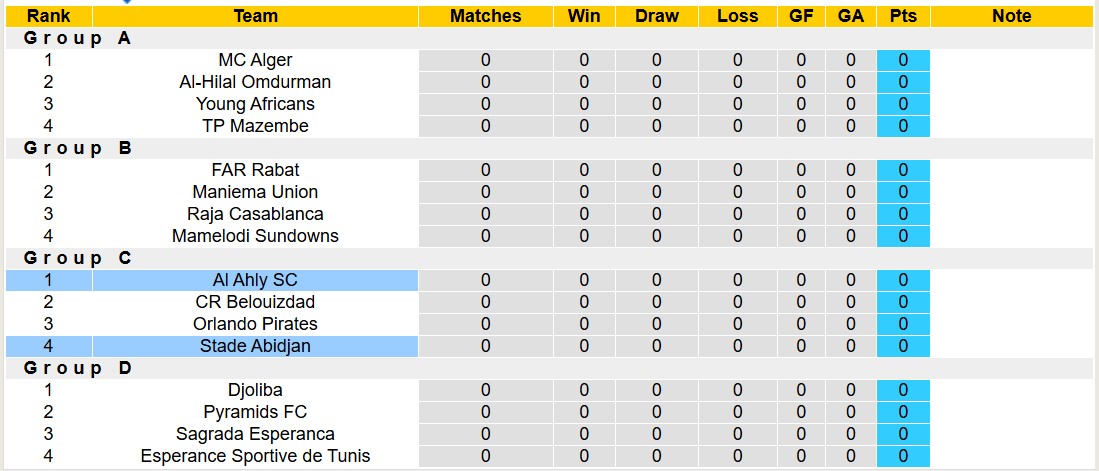Click on Young Africans team name
The width and height of the screenshot is (1099, 471).
255,104
